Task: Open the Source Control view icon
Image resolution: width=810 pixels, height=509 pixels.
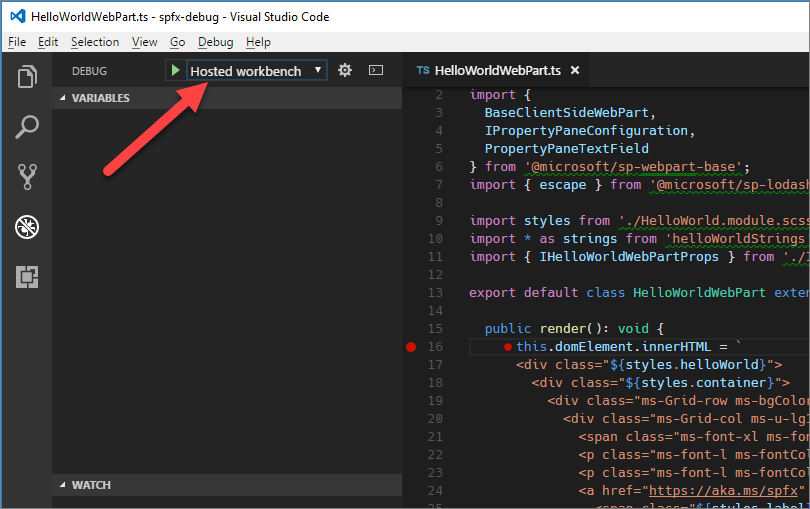Action: click(x=27, y=177)
